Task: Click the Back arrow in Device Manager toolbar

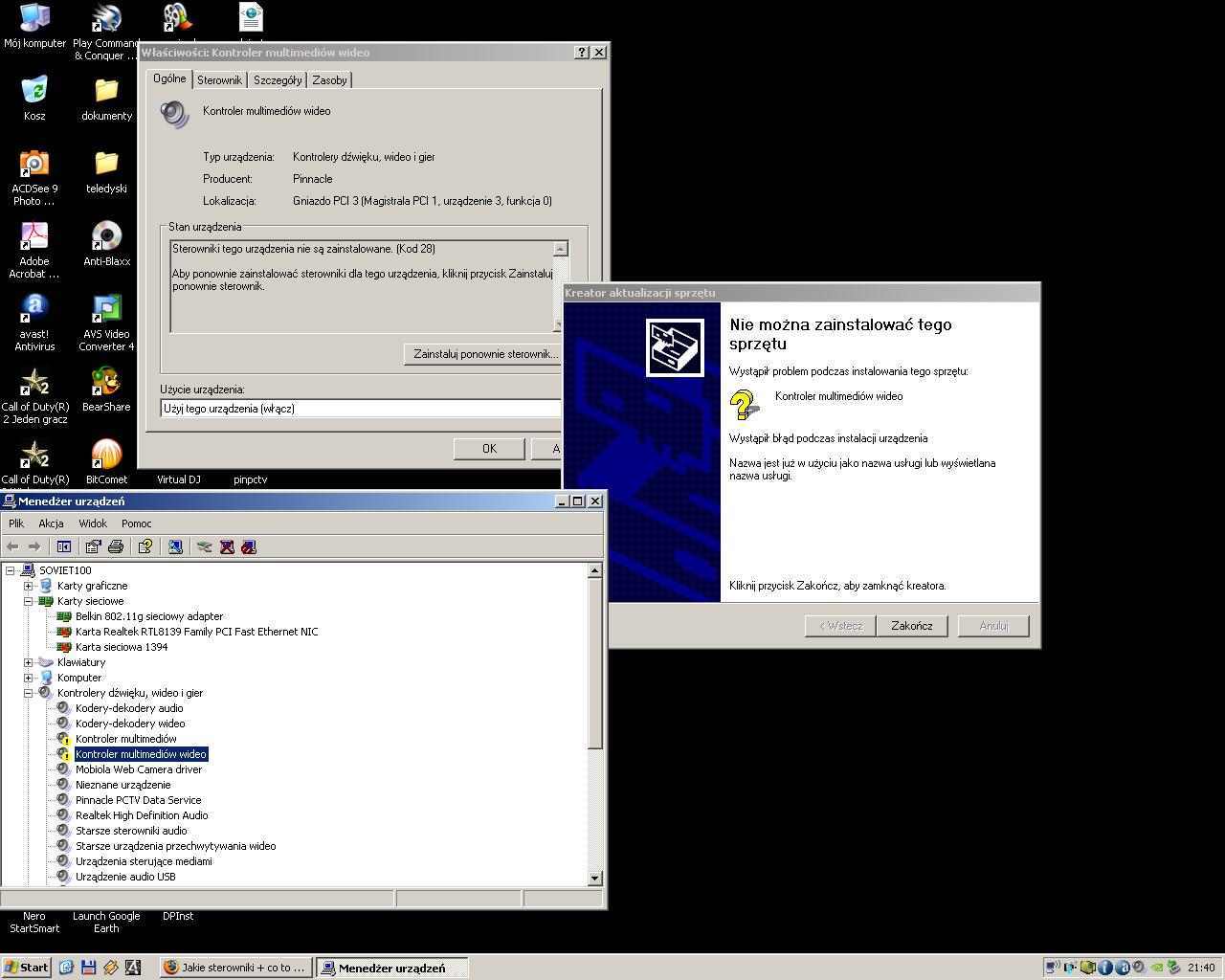Action: [12, 546]
